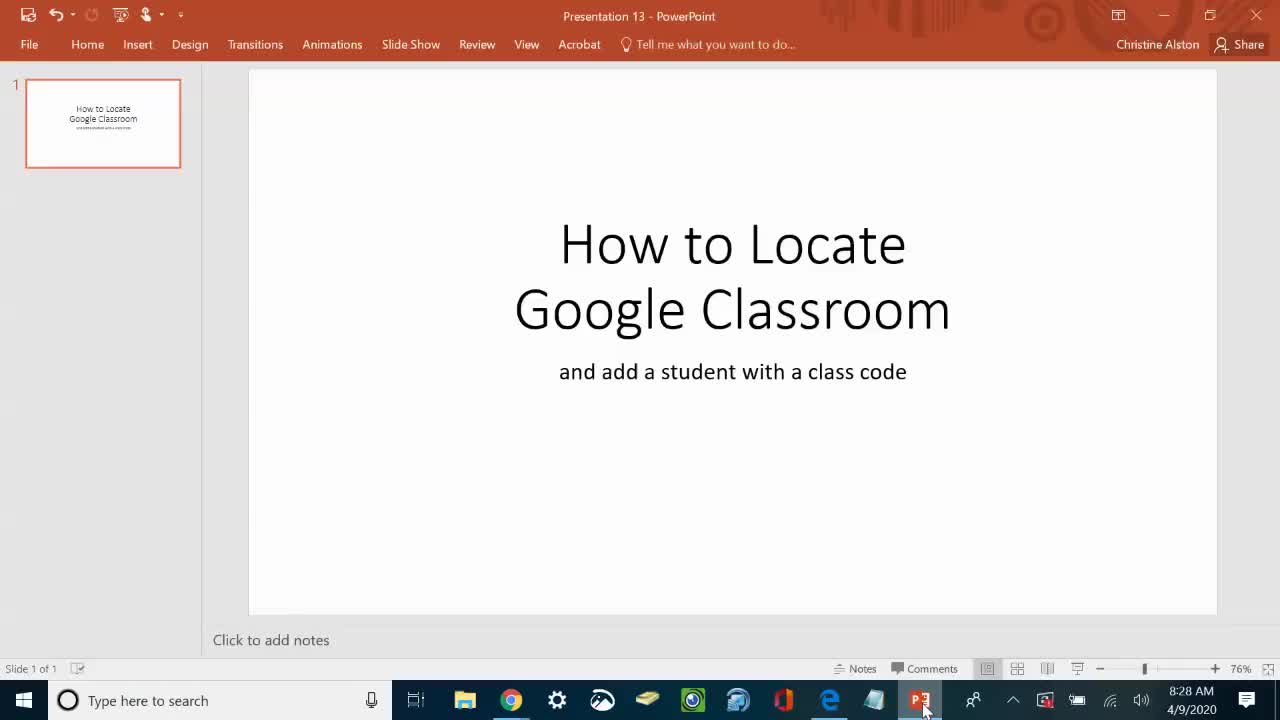
Task: Toggle the Notes pane from status bar
Action: click(x=856, y=669)
